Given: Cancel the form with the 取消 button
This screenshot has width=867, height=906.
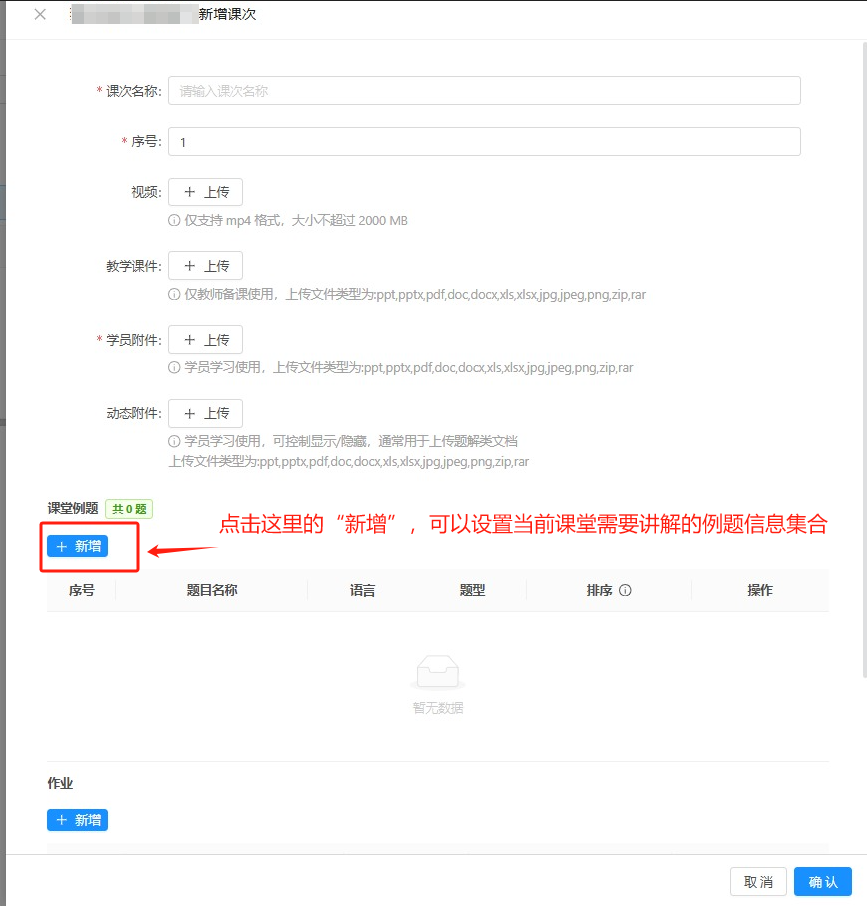Looking at the screenshot, I should 758,882.
